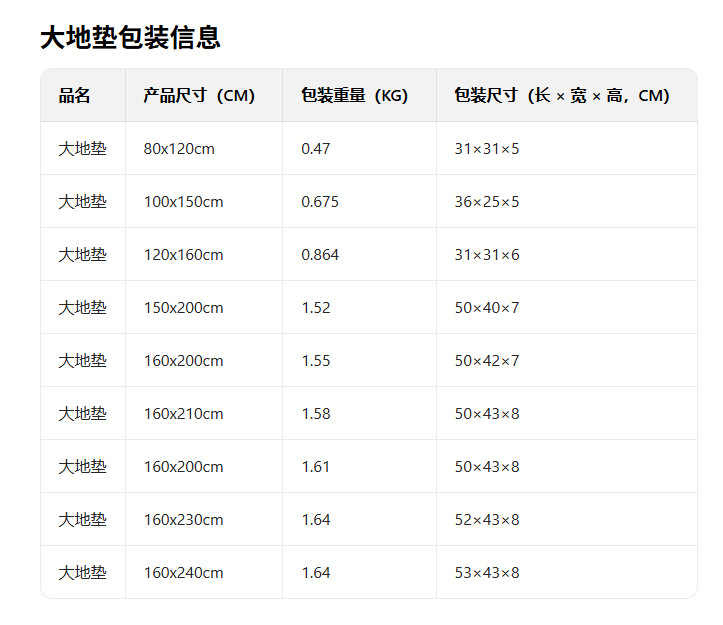The image size is (723, 625).
Task: Select the 1.55 weight cell
Action: pos(316,361)
